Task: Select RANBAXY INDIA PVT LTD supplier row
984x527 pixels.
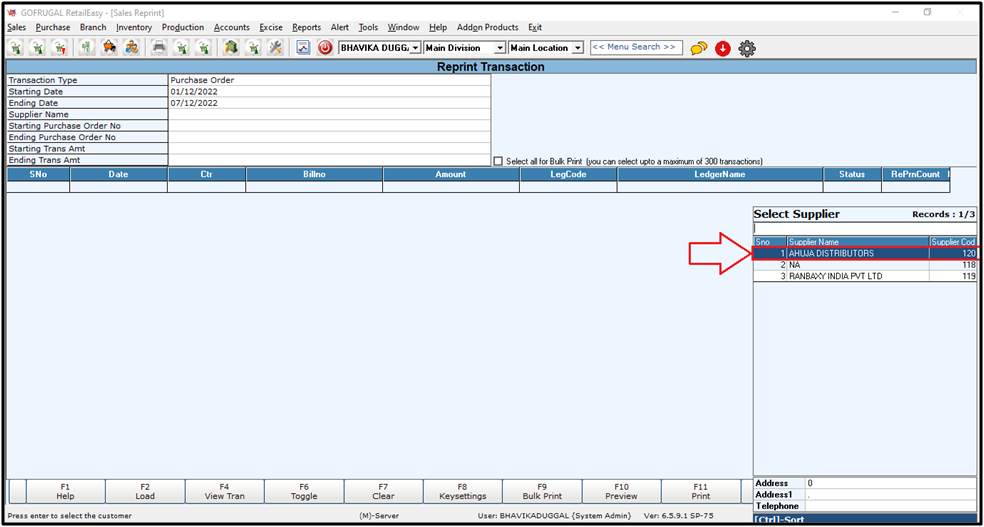Action: click(x=865, y=276)
